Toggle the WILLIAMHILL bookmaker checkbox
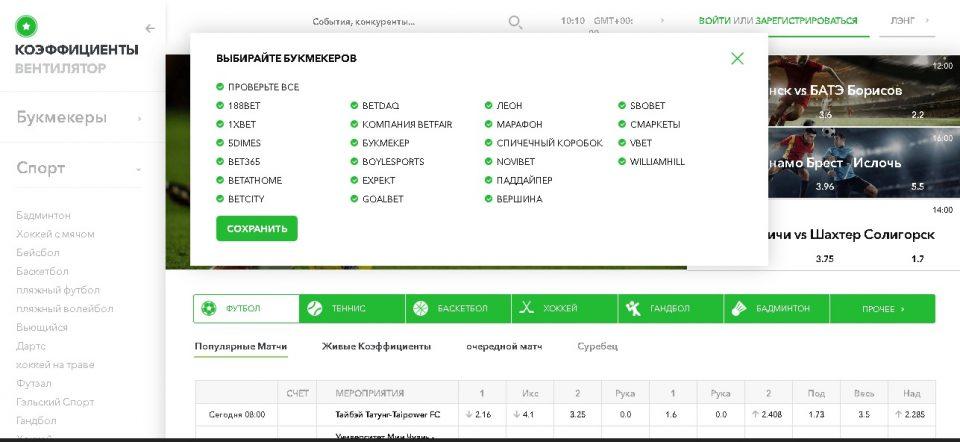This screenshot has width=960, height=442. pos(622,161)
